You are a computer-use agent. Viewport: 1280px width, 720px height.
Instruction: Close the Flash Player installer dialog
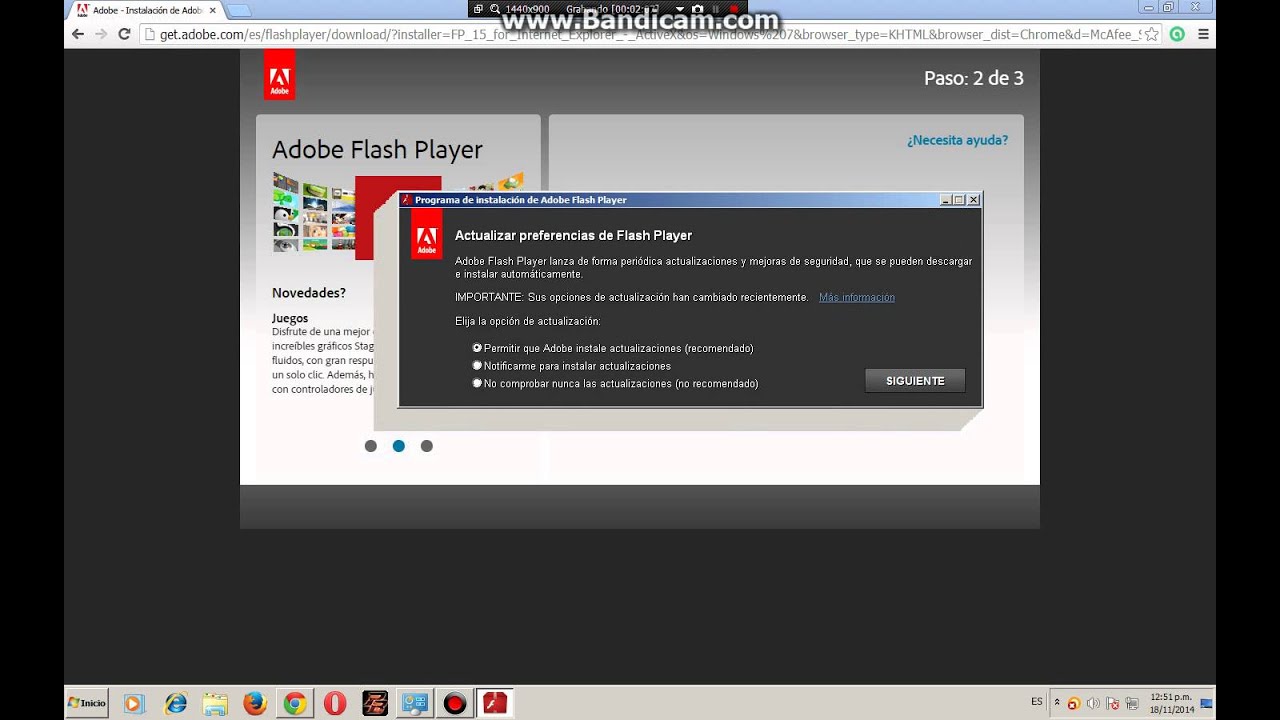(x=974, y=200)
